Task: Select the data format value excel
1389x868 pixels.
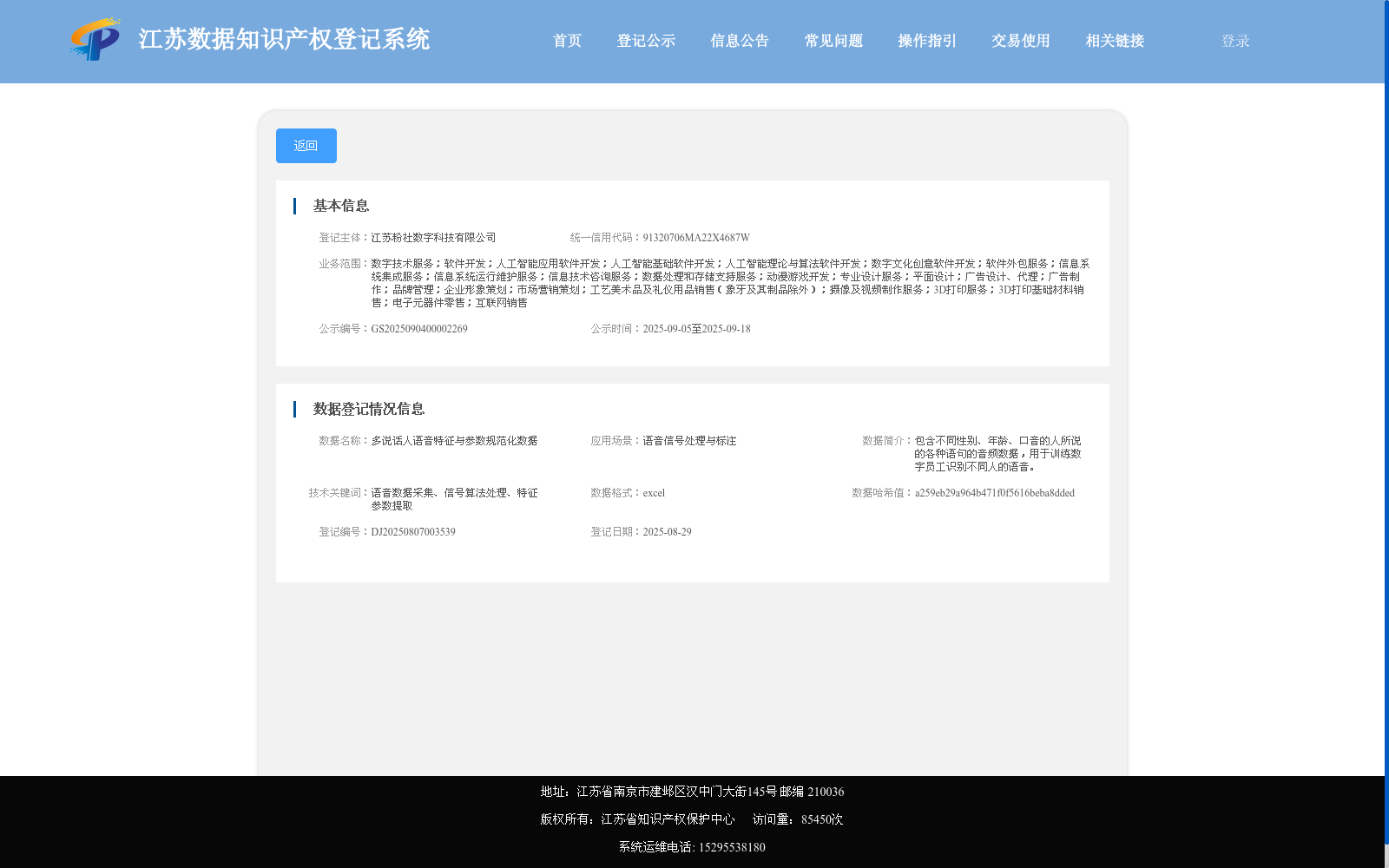Action: tap(654, 493)
